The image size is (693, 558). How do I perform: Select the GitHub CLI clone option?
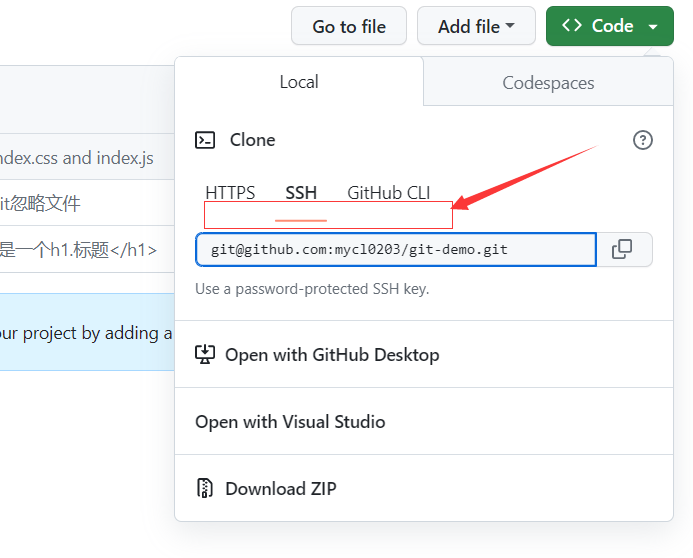pyautogui.click(x=388, y=193)
